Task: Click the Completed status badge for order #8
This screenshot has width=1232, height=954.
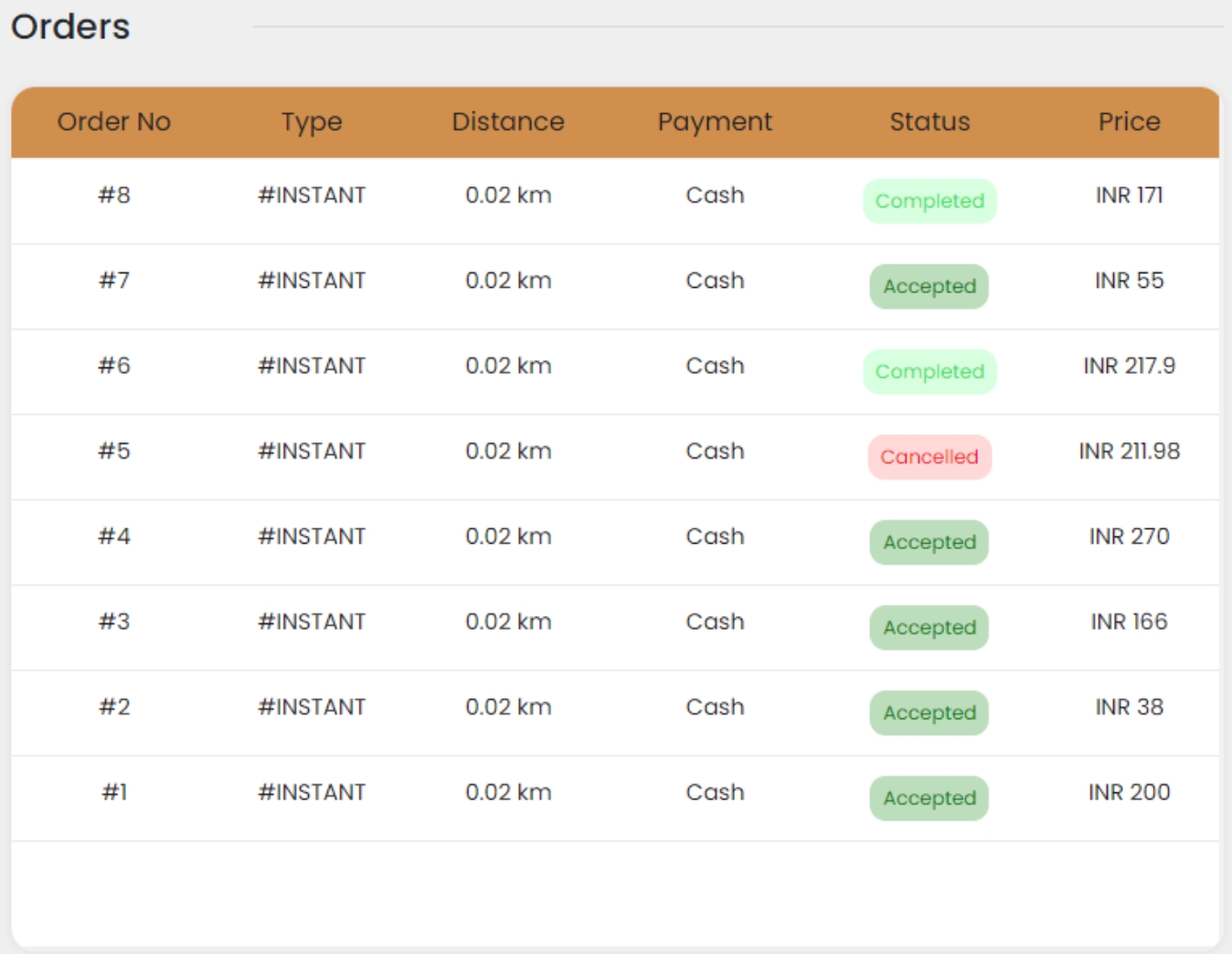Action: (929, 201)
